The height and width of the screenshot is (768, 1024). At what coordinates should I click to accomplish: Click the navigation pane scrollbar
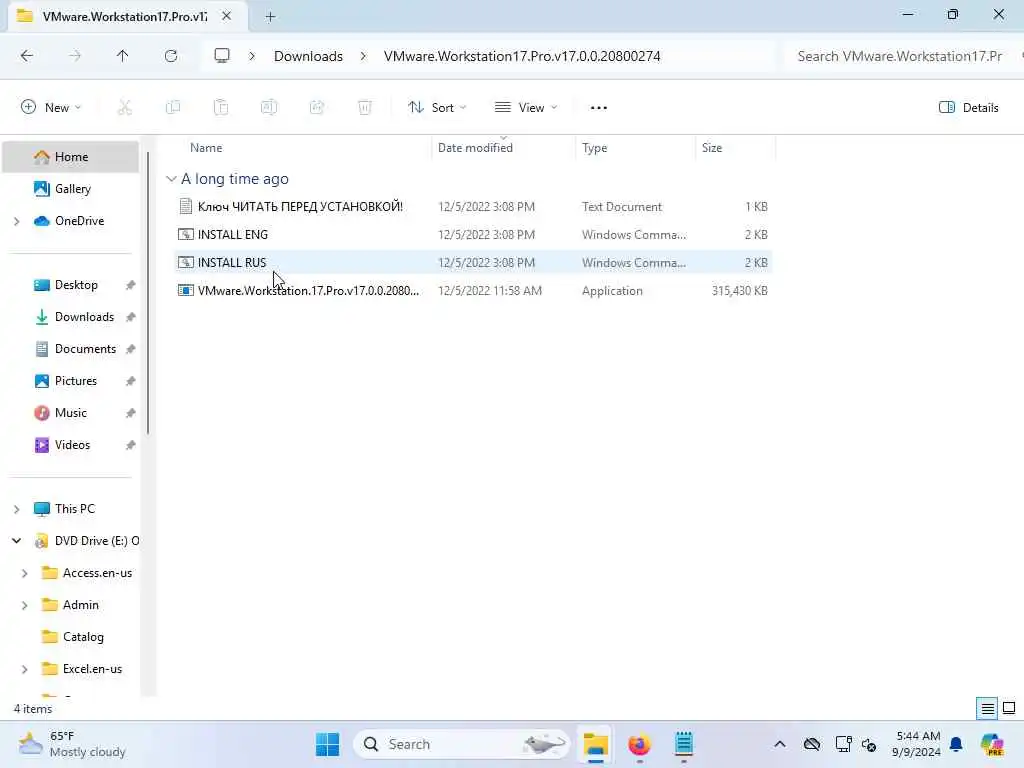[x=148, y=293]
